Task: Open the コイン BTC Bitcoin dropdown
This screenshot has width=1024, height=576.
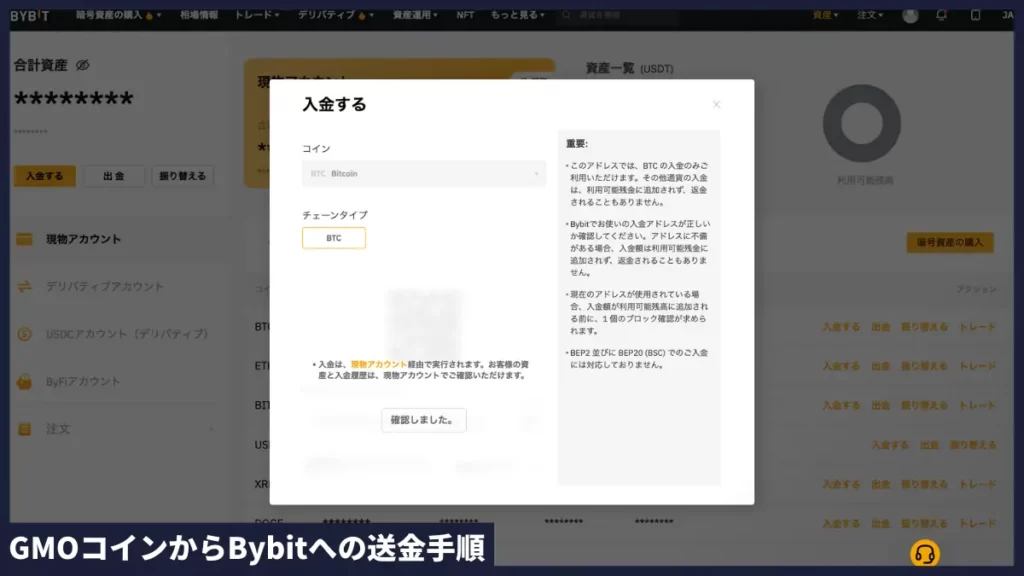Action: (424, 174)
